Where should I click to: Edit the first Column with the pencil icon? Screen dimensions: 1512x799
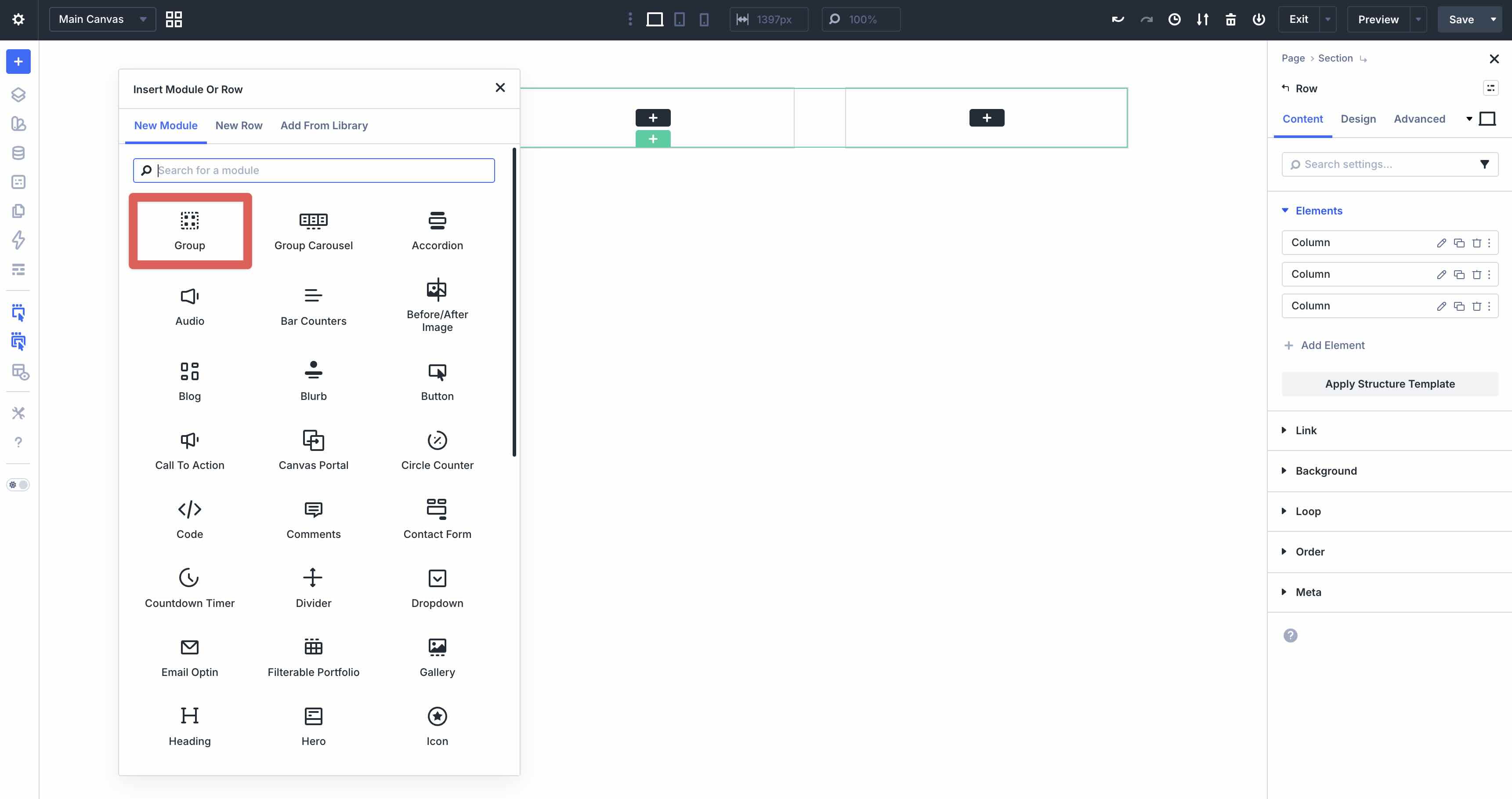coord(1442,242)
